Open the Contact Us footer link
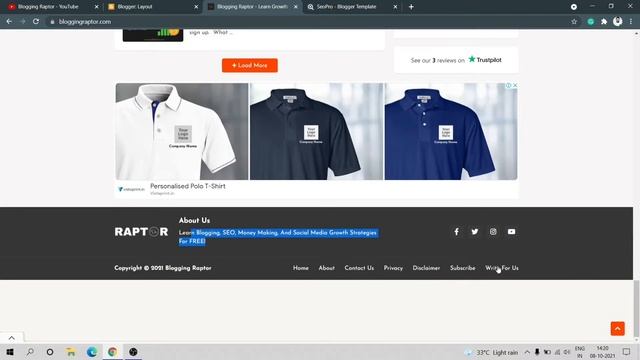640x360 pixels. coord(359,268)
